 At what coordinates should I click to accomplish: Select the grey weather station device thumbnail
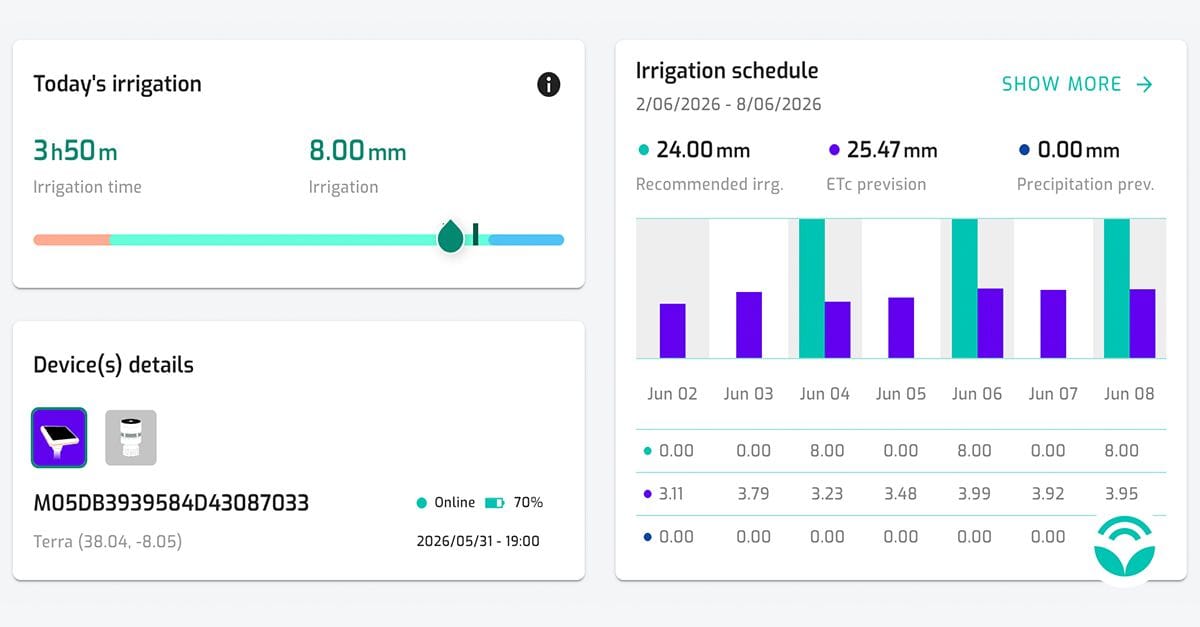point(131,437)
